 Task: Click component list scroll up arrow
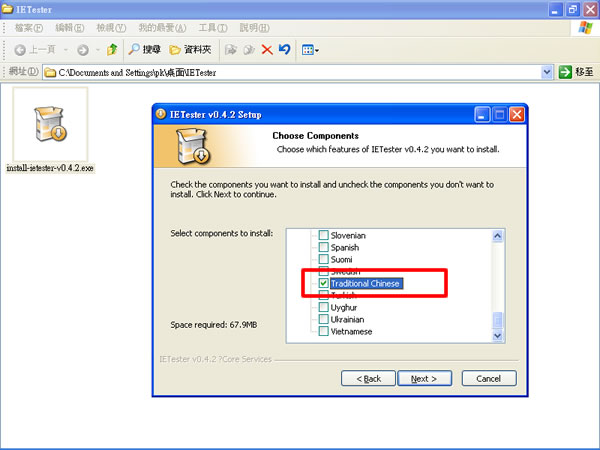click(497, 236)
